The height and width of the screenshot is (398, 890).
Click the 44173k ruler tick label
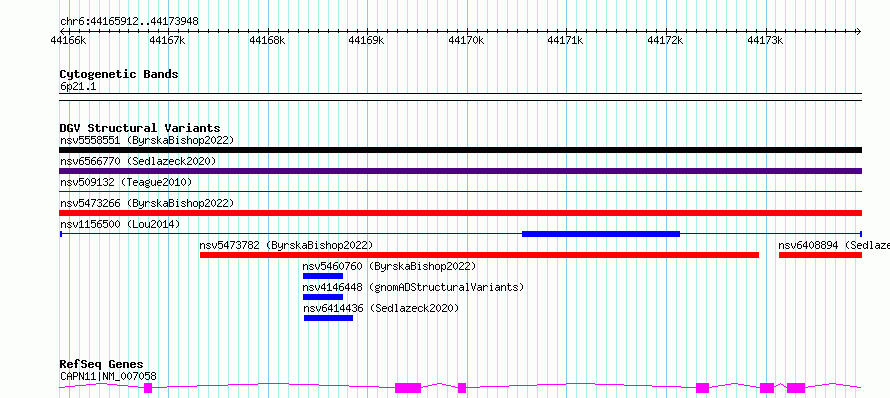coord(766,40)
